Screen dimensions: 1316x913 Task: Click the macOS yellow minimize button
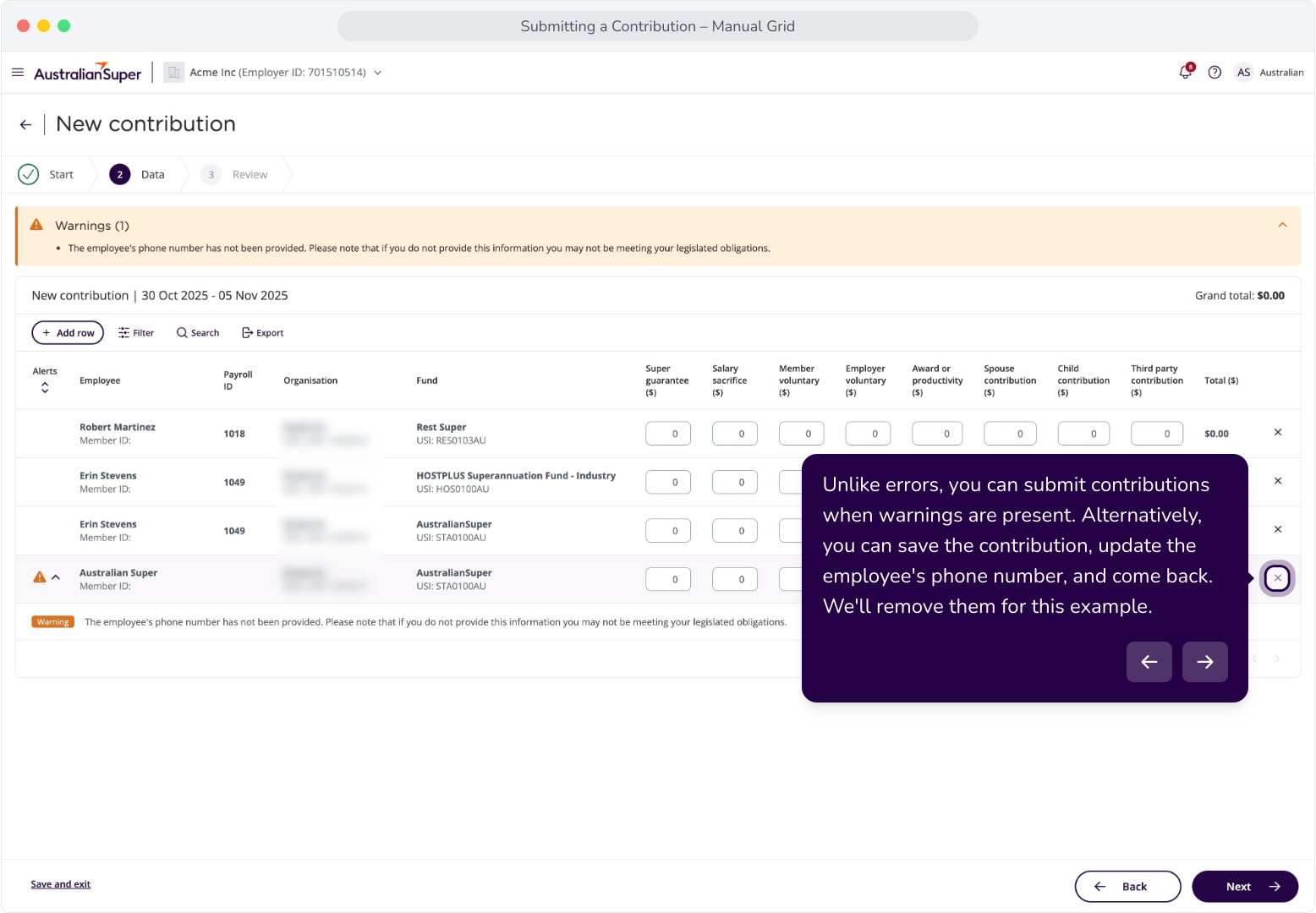tap(43, 26)
